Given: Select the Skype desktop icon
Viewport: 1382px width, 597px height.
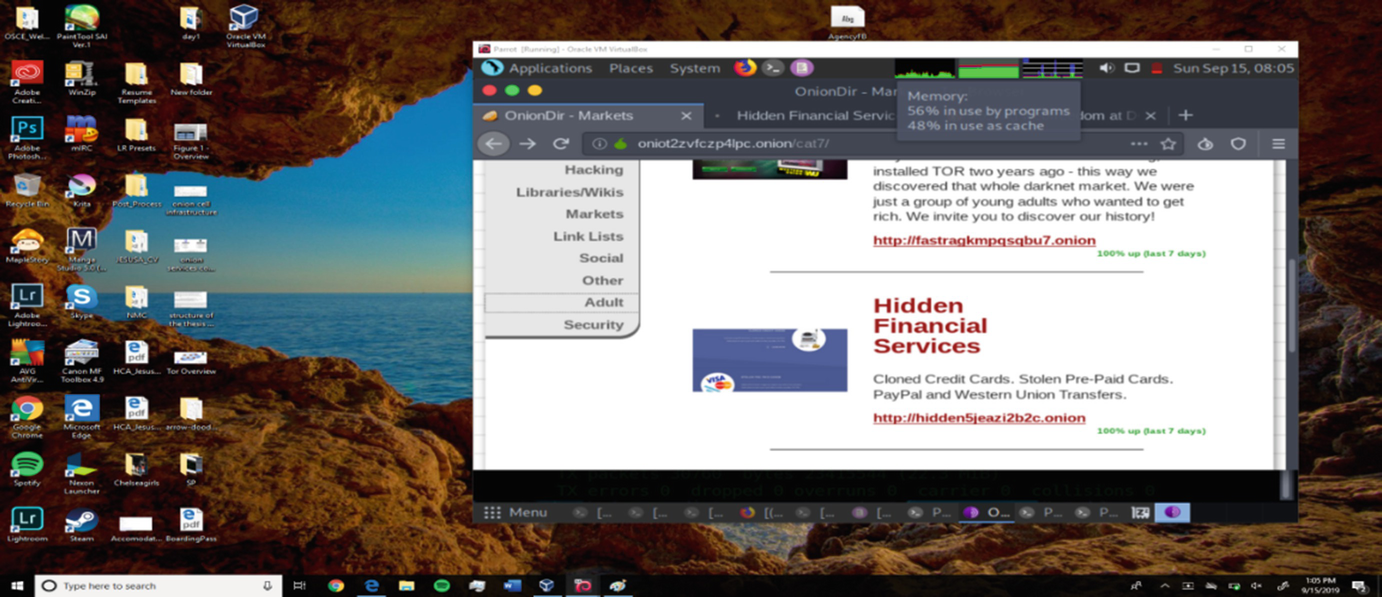Looking at the screenshot, I should point(81,301).
